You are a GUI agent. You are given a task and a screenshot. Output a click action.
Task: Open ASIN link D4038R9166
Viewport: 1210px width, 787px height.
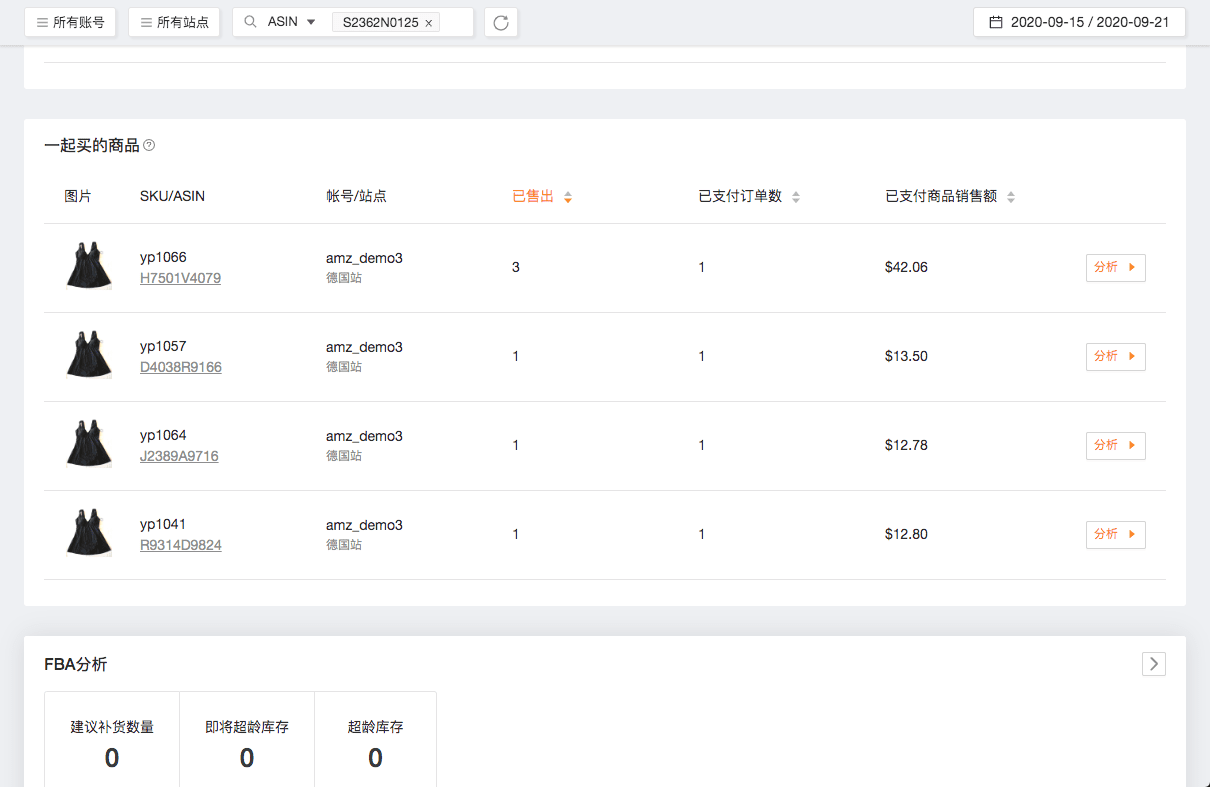click(180, 367)
